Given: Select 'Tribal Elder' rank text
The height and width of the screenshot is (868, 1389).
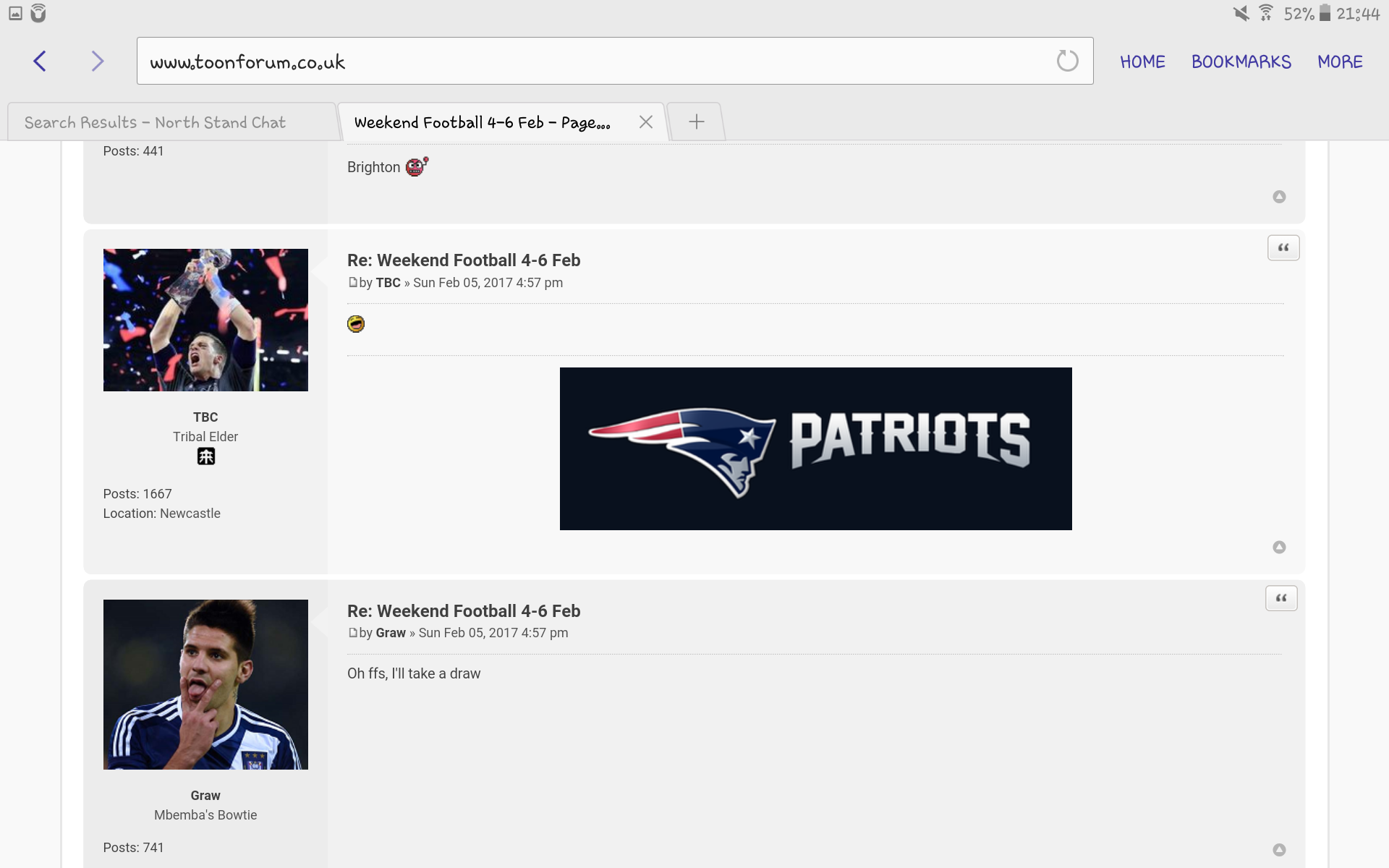Looking at the screenshot, I should [205, 437].
